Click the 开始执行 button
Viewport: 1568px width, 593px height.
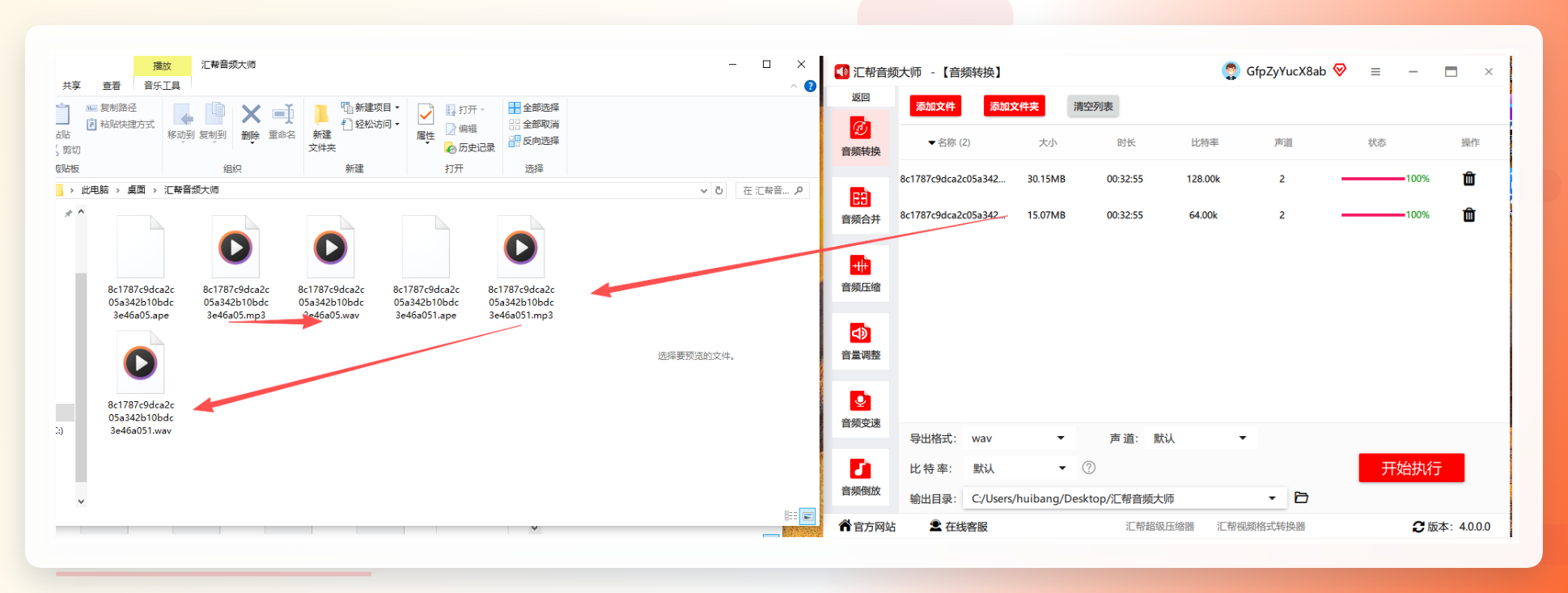click(x=1411, y=468)
